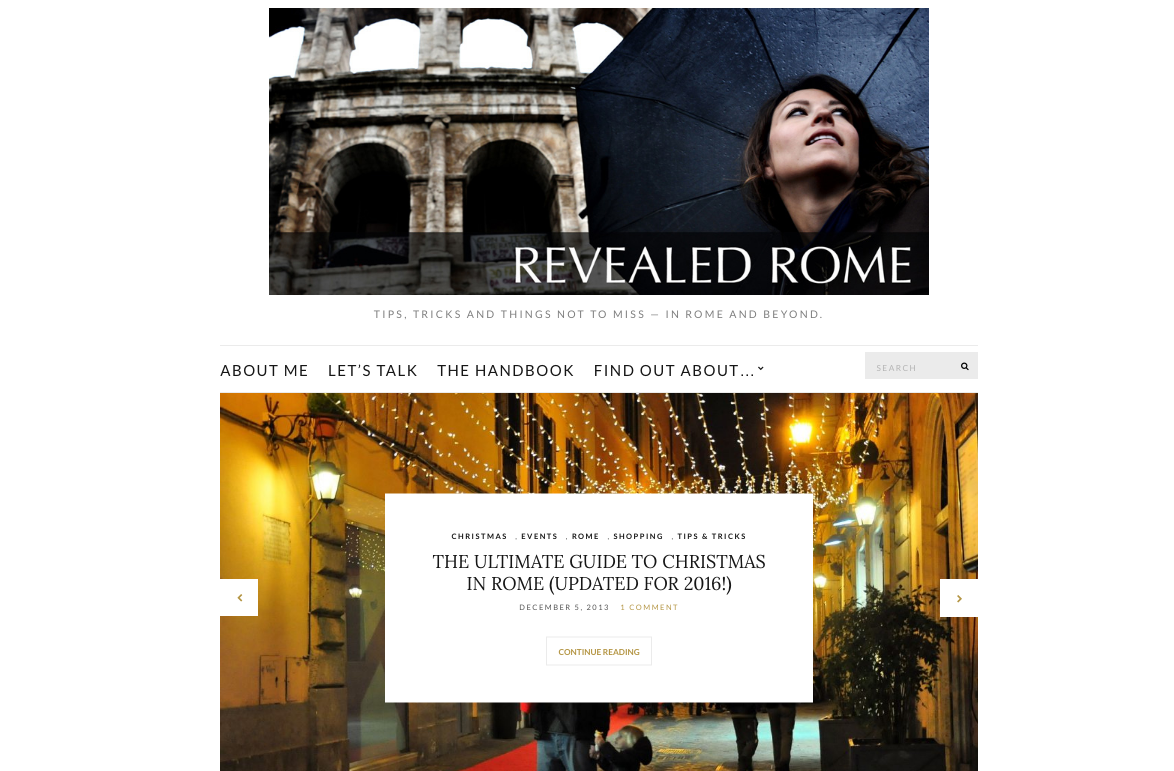1174x771 pixels.
Task: Go to the previous slide arrow
Action: pos(239,597)
